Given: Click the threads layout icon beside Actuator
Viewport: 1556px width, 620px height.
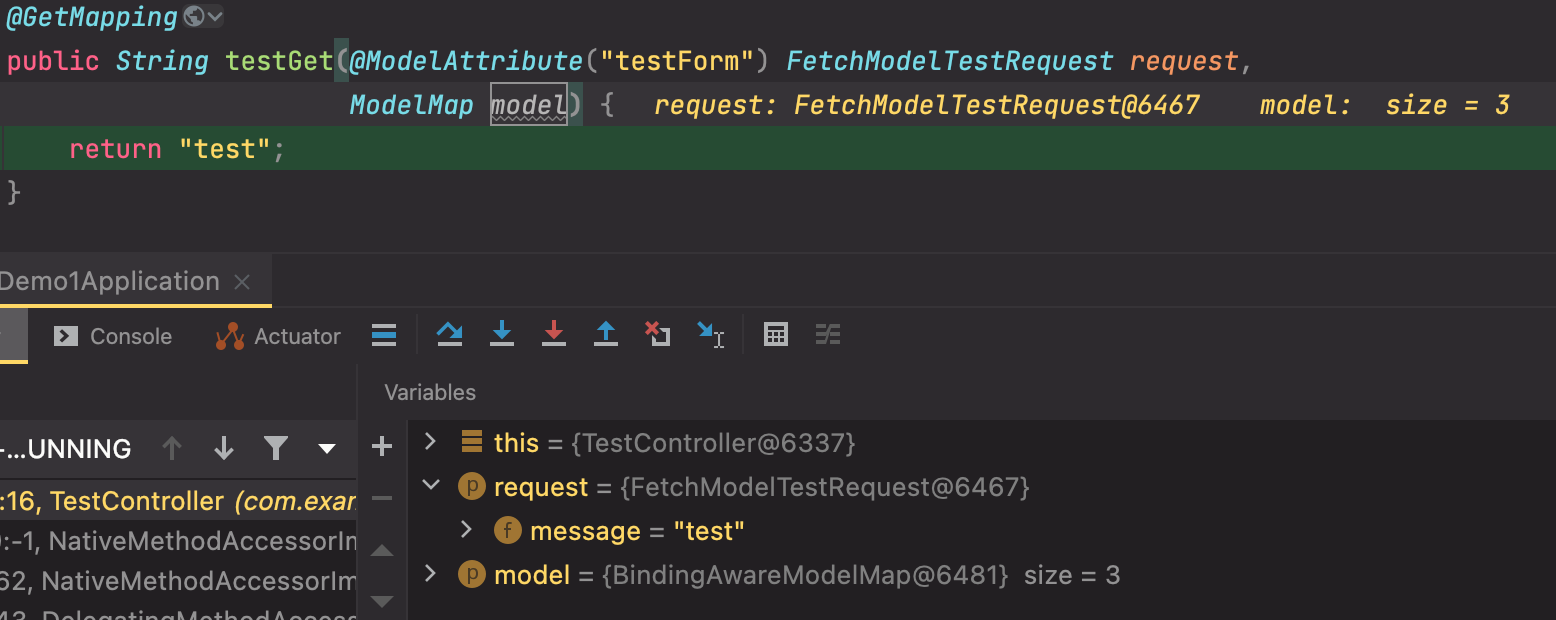Looking at the screenshot, I should [384, 336].
